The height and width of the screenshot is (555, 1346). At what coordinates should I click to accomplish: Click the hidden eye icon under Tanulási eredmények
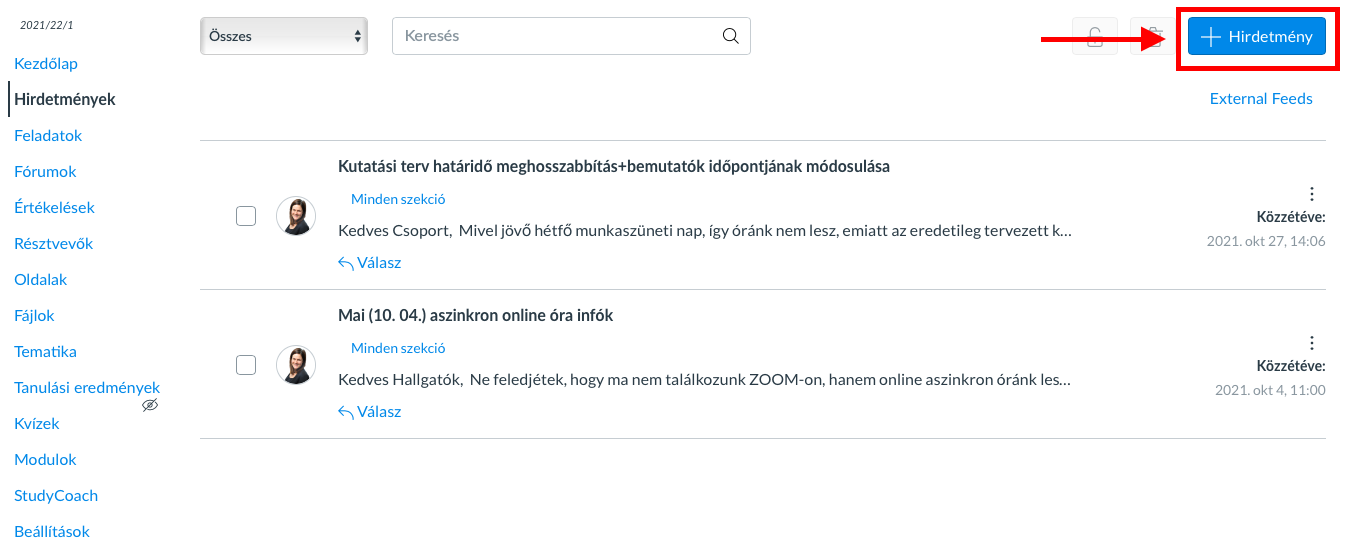150,405
